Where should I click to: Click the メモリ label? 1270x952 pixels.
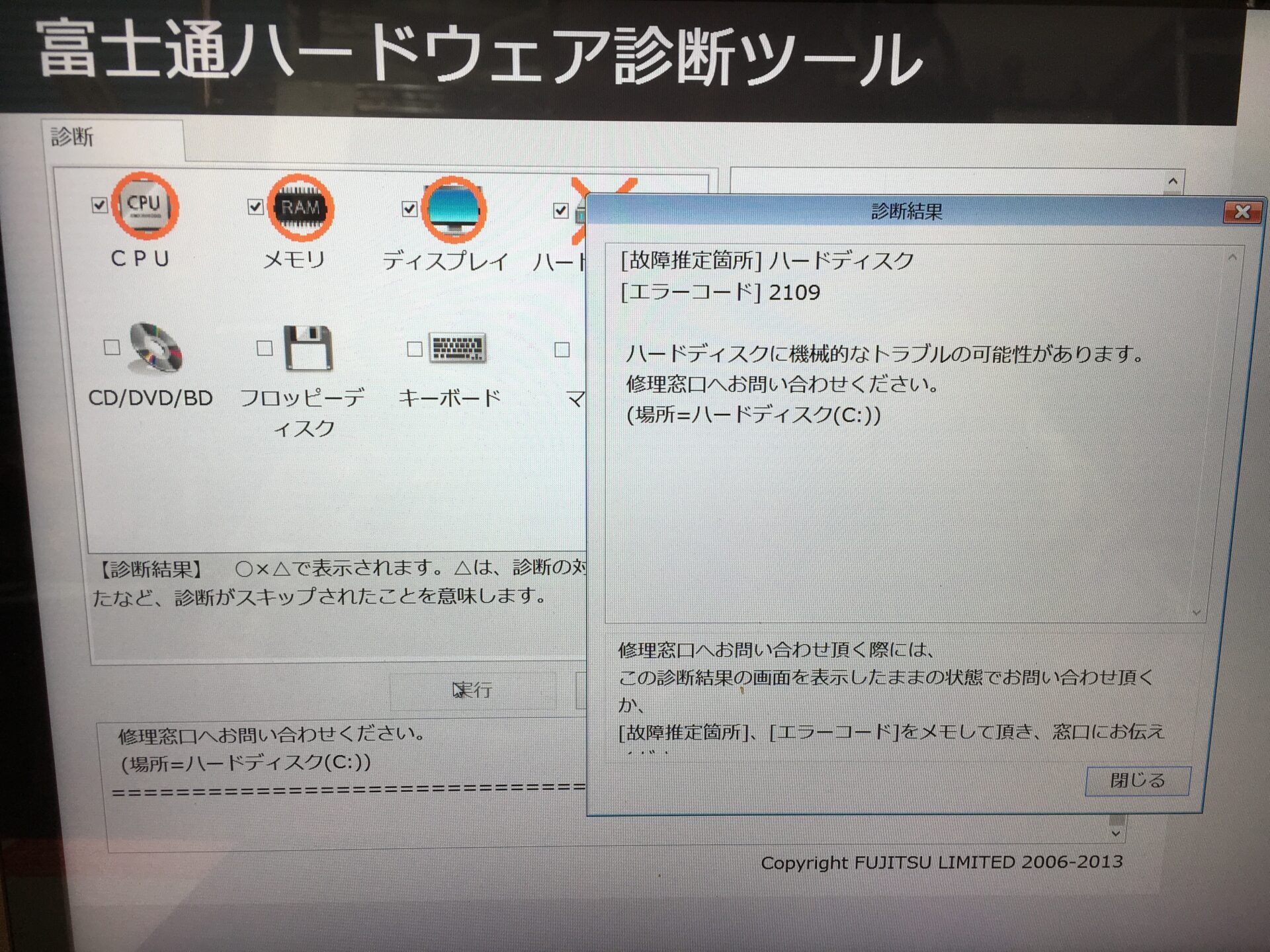(294, 260)
